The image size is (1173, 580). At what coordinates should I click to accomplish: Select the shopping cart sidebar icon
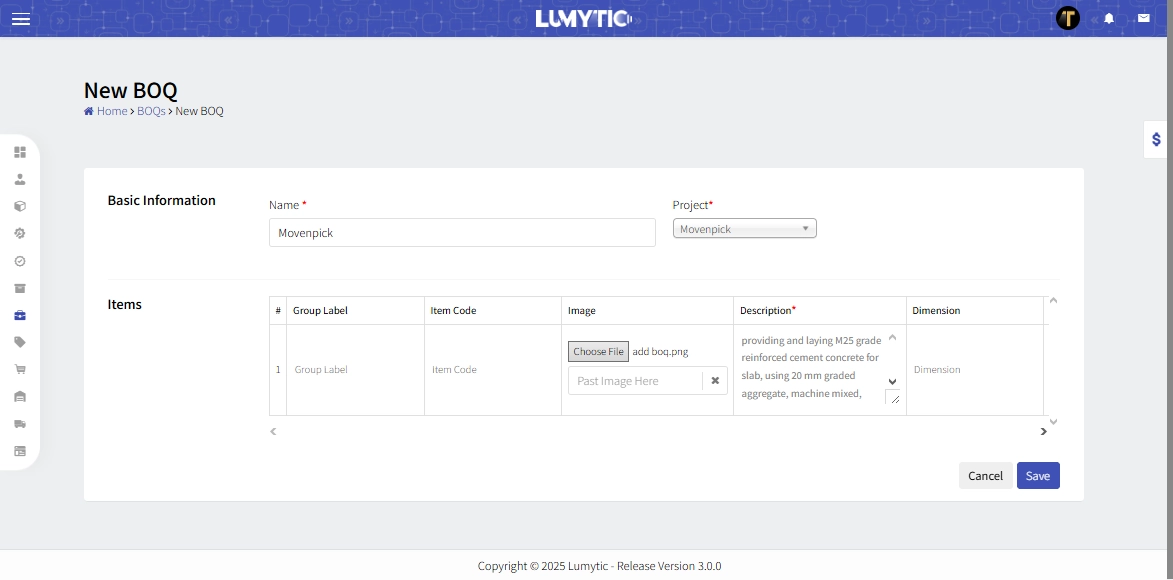[20, 369]
